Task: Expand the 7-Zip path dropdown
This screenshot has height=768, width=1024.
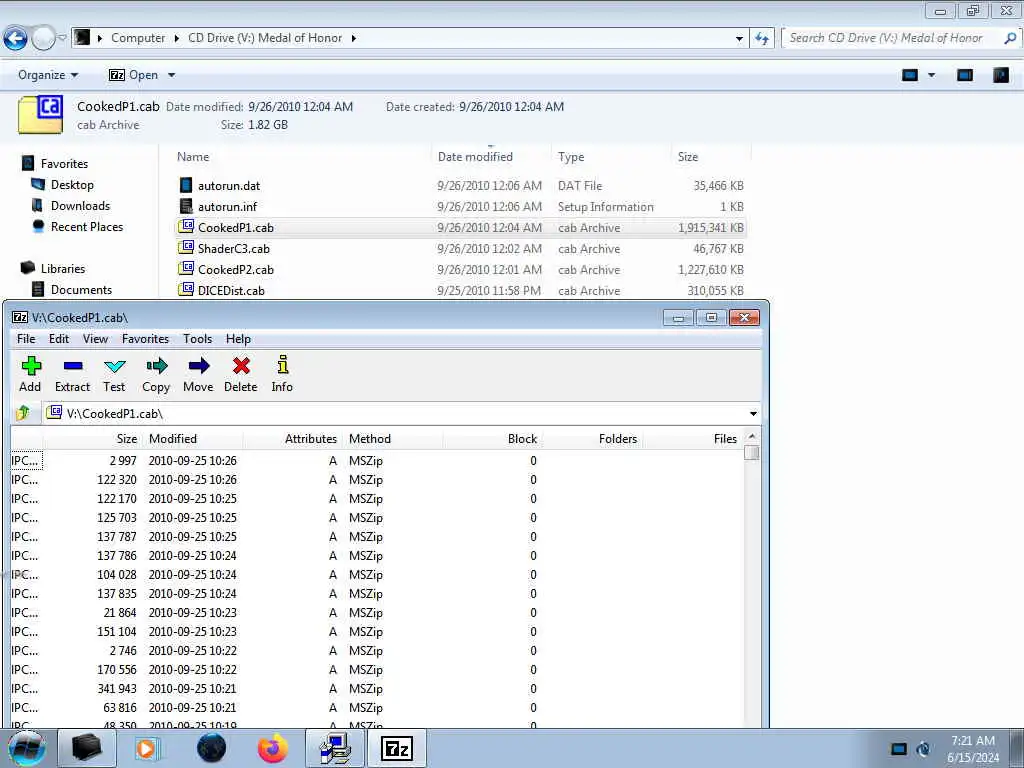Action: click(x=753, y=413)
